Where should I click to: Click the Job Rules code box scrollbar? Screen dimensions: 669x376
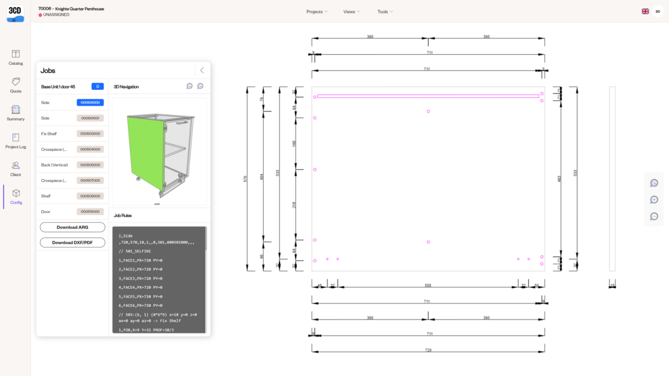206,238
